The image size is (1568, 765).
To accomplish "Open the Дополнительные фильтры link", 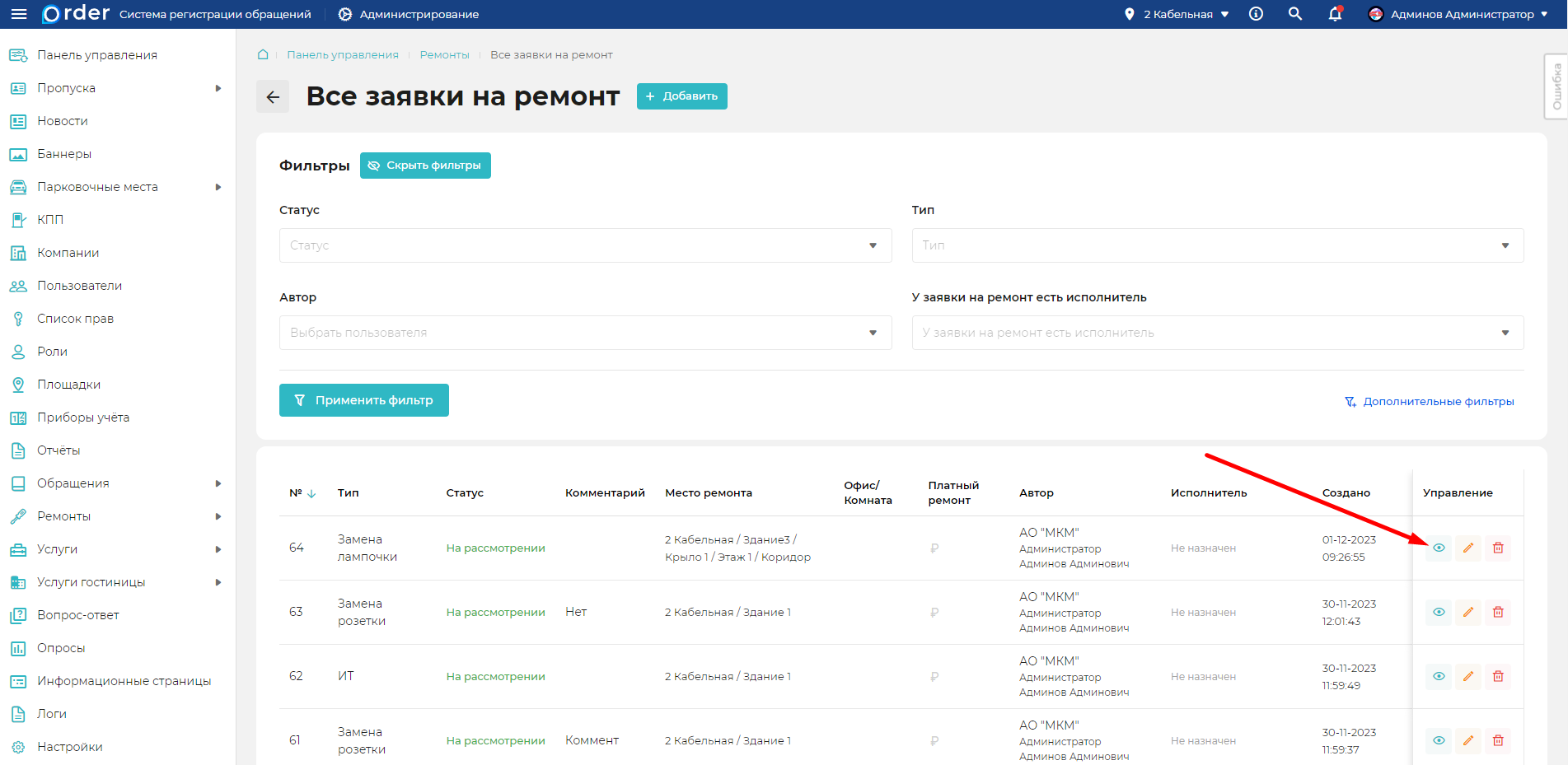I will point(1430,402).
